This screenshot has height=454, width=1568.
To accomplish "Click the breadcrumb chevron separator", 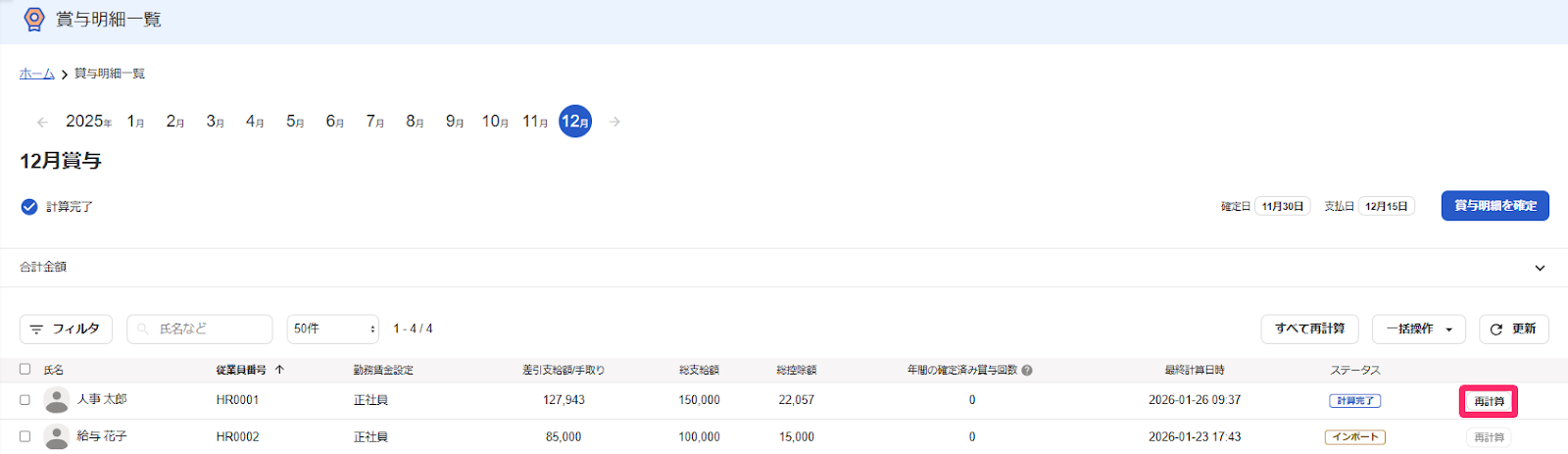I will pos(65,75).
